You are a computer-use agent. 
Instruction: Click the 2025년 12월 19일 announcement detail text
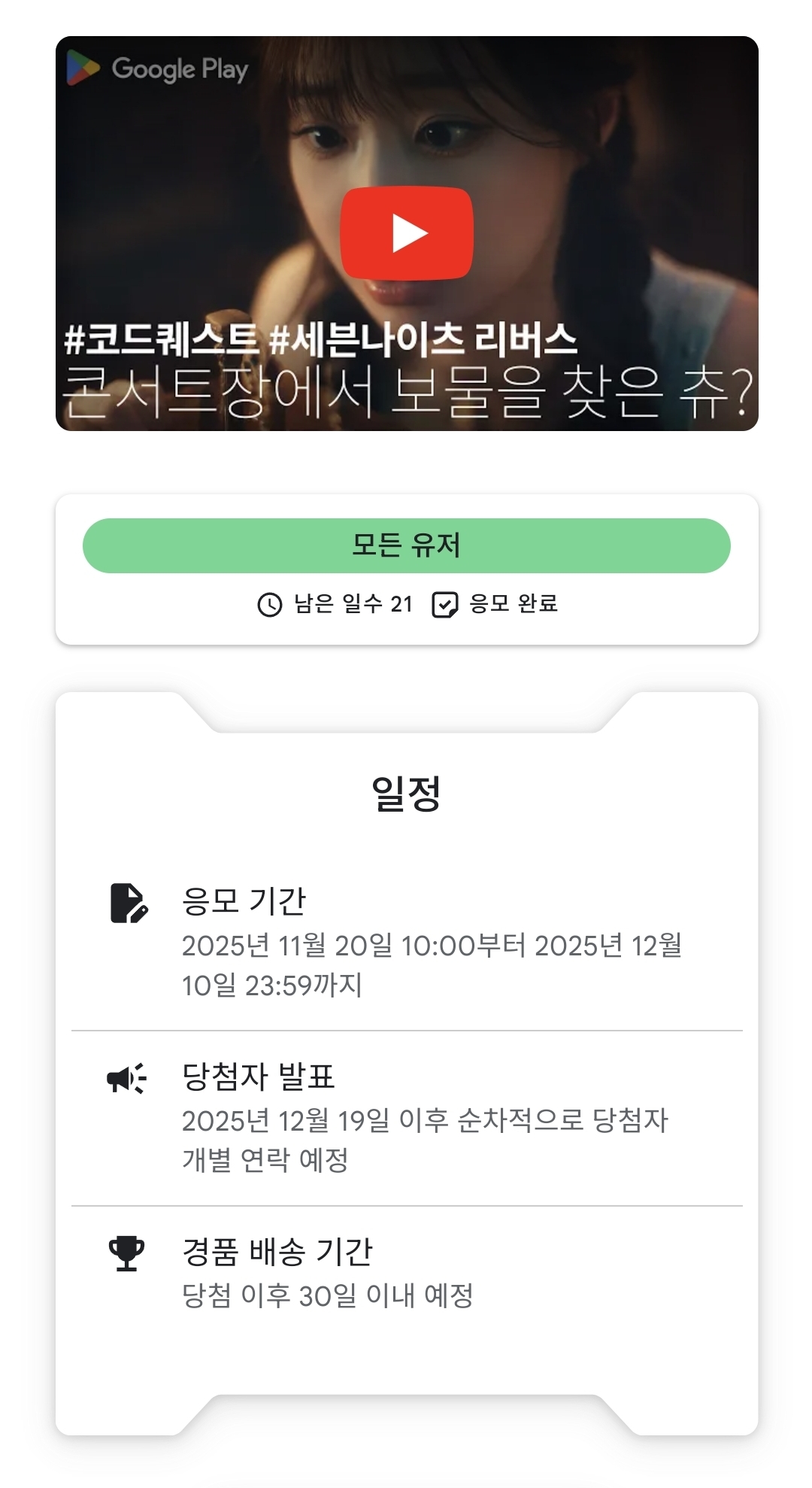(x=425, y=1140)
